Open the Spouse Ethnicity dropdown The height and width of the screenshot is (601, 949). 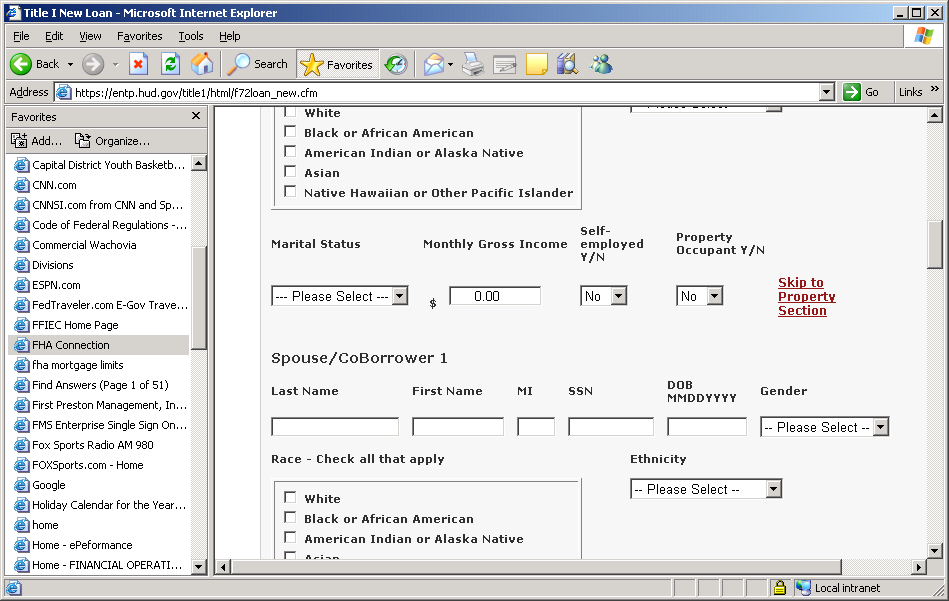(x=705, y=489)
